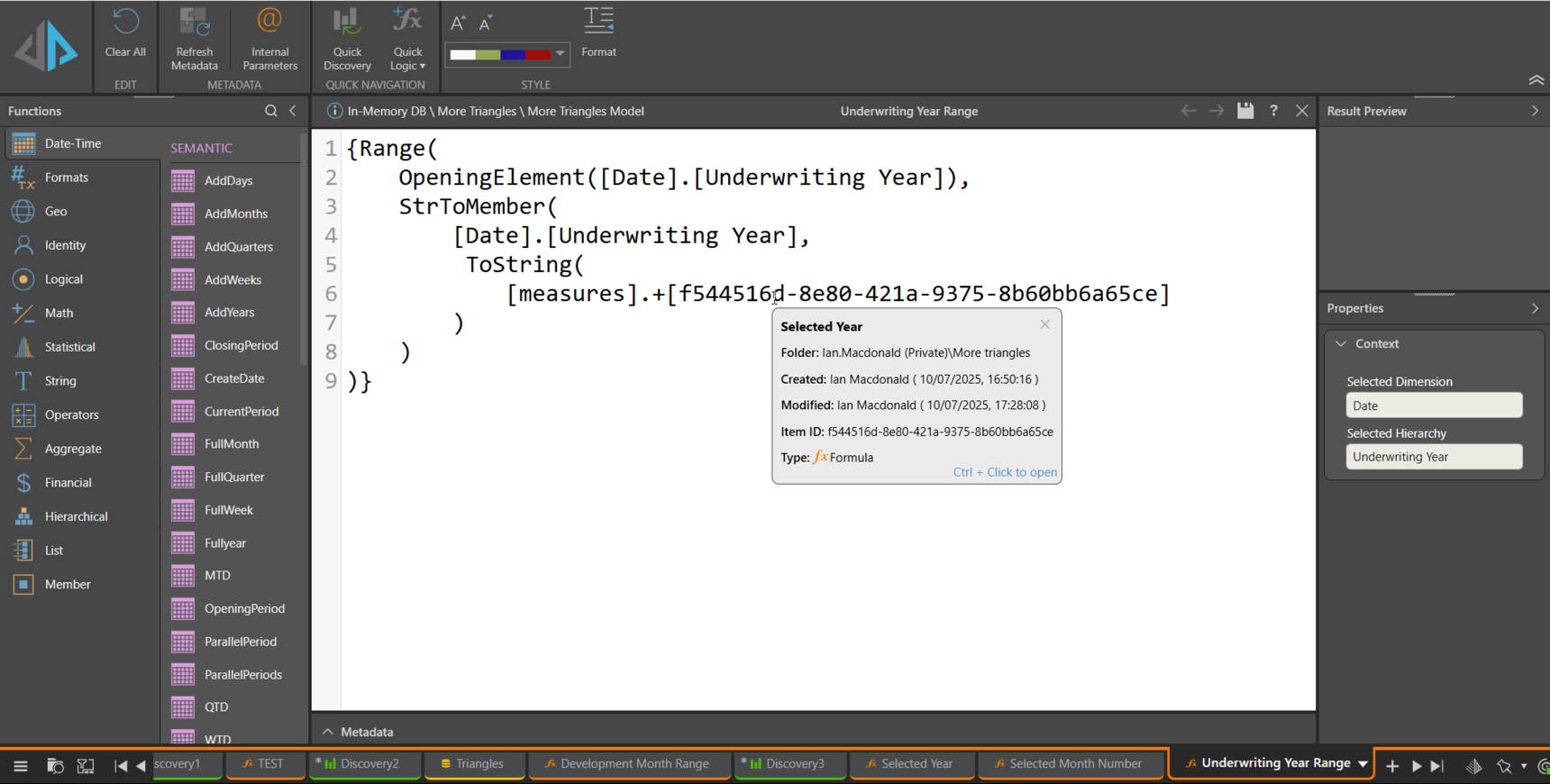1550x784 pixels.
Task: Launch Quick Discovery
Action: point(347,39)
